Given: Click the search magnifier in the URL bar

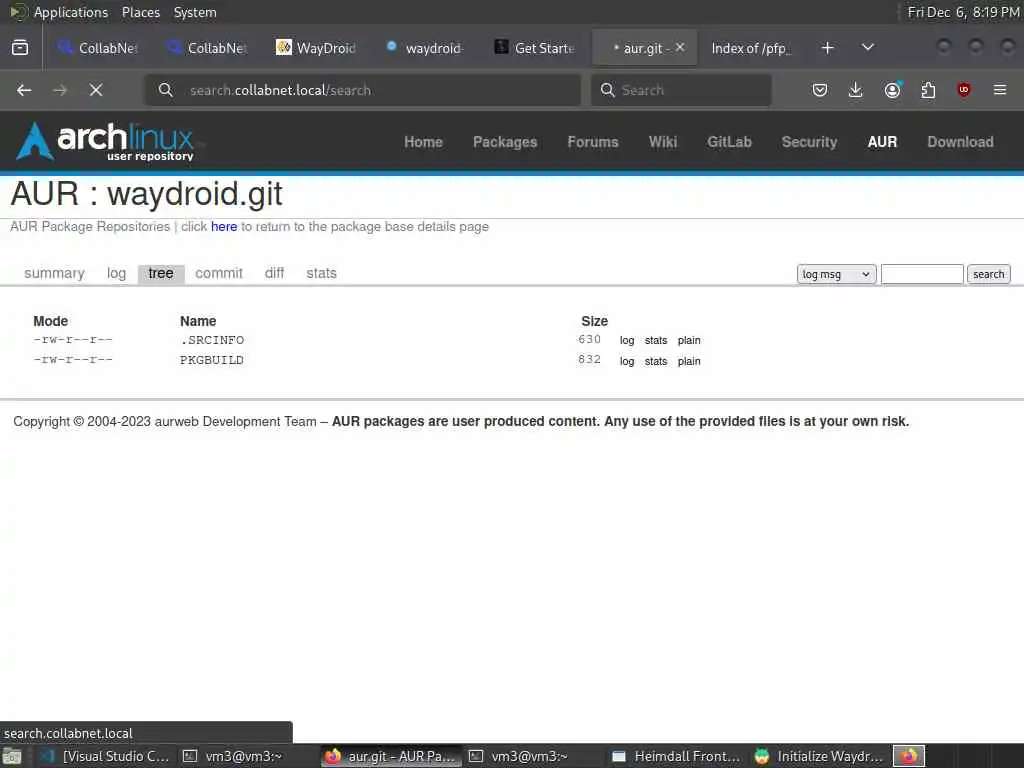Looking at the screenshot, I should [166, 90].
